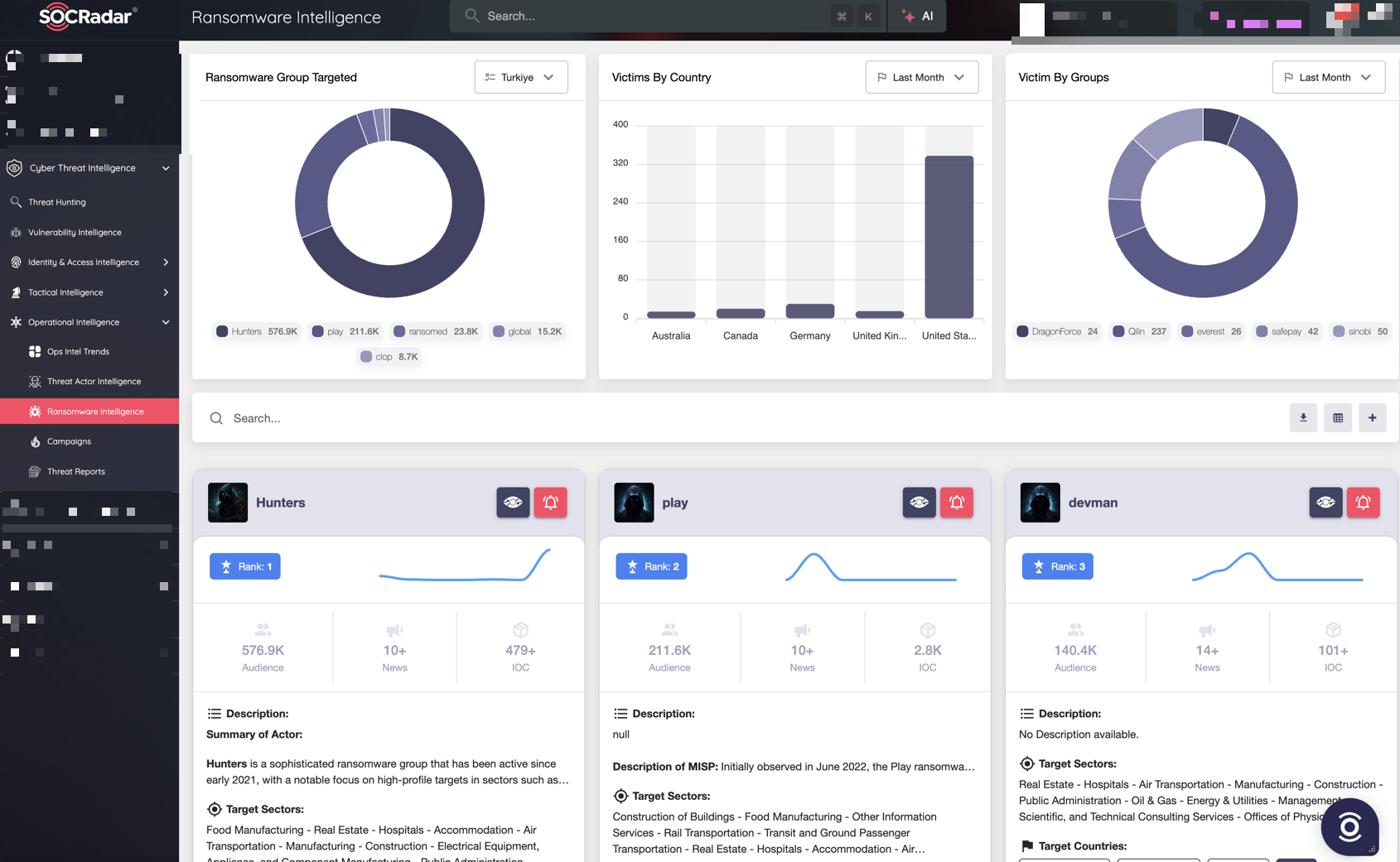Toggle monitoring with the eye icon on Hunters card
The height and width of the screenshot is (862, 1400).
pyautogui.click(x=513, y=503)
